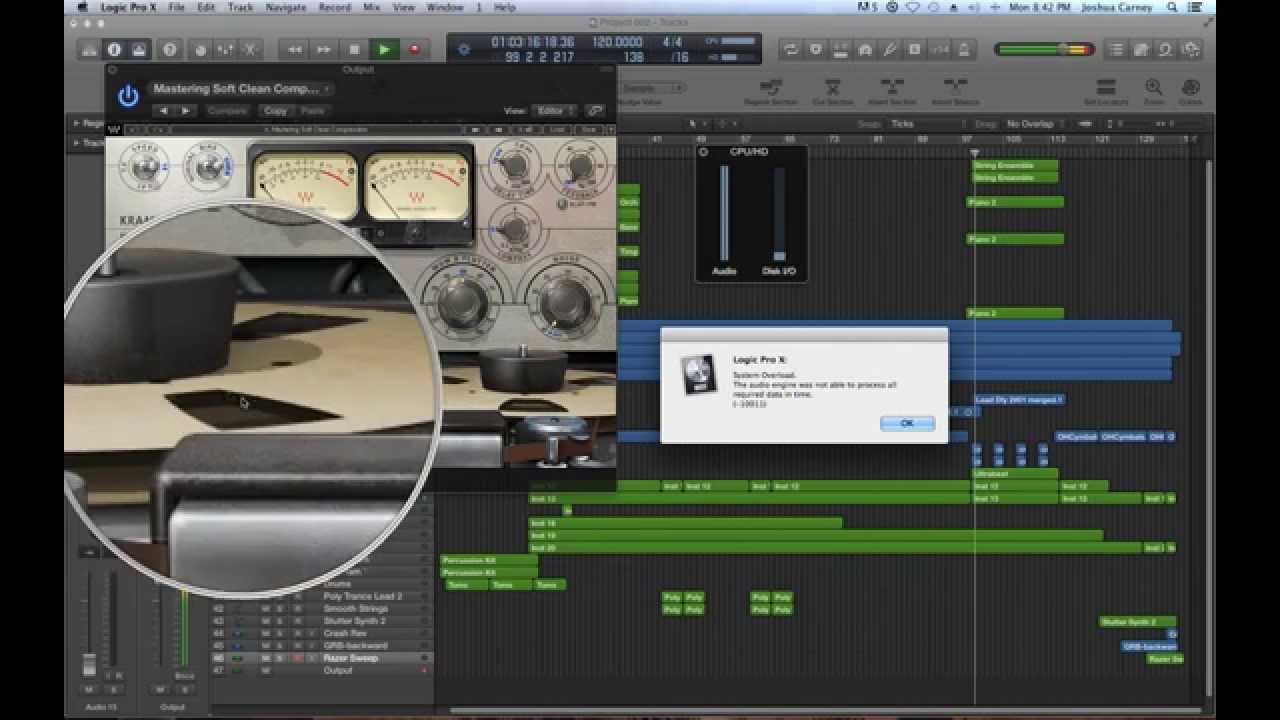Open the Mix menu
This screenshot has width=1280, height=720.
click(371, 7)
